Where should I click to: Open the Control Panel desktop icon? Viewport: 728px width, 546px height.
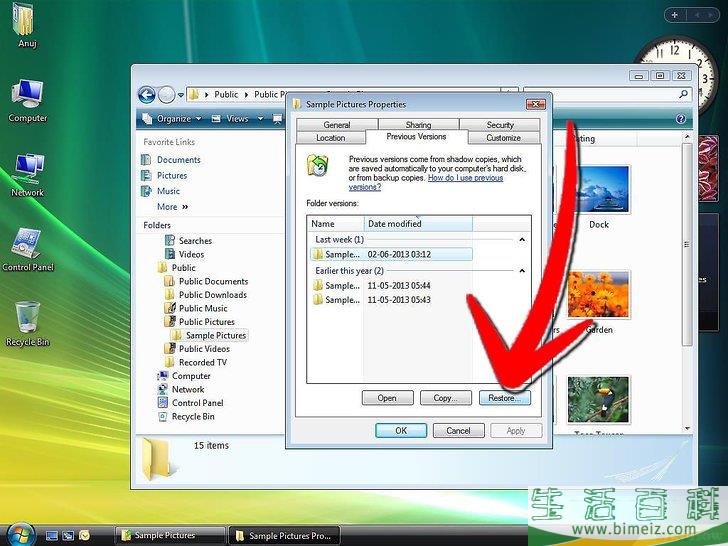pos(28,250)
